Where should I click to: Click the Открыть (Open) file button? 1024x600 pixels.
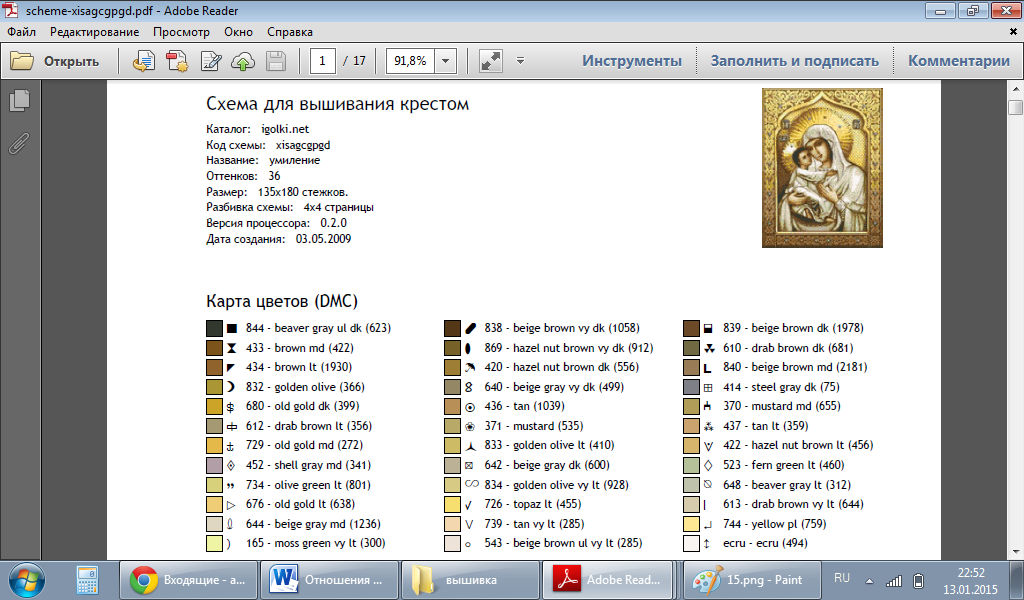(x=56, y=61)
